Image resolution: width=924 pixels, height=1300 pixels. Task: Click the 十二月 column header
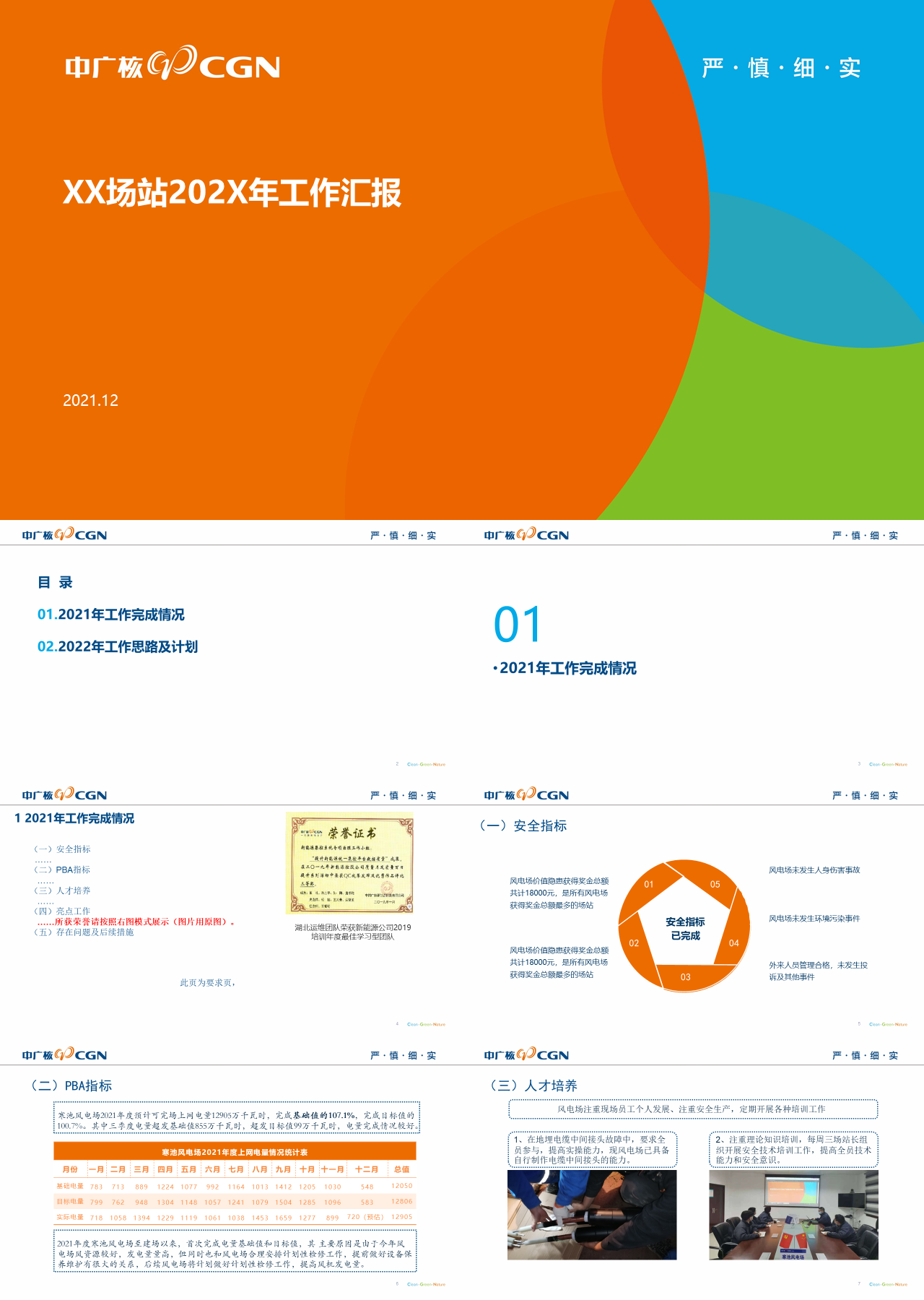(x=367, y=1169)
